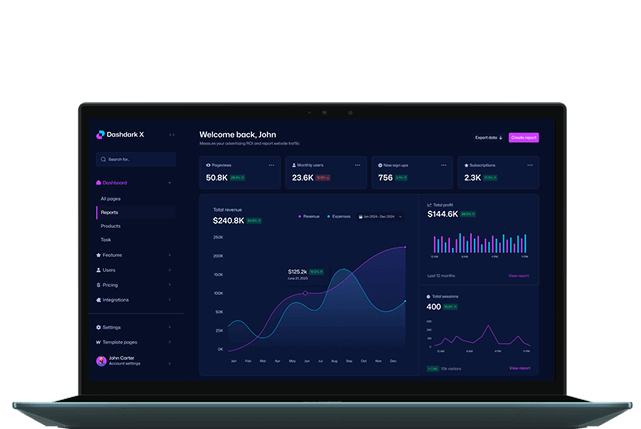
Task: Click John Carter's profile avatar
Action: tap(101, 361)
